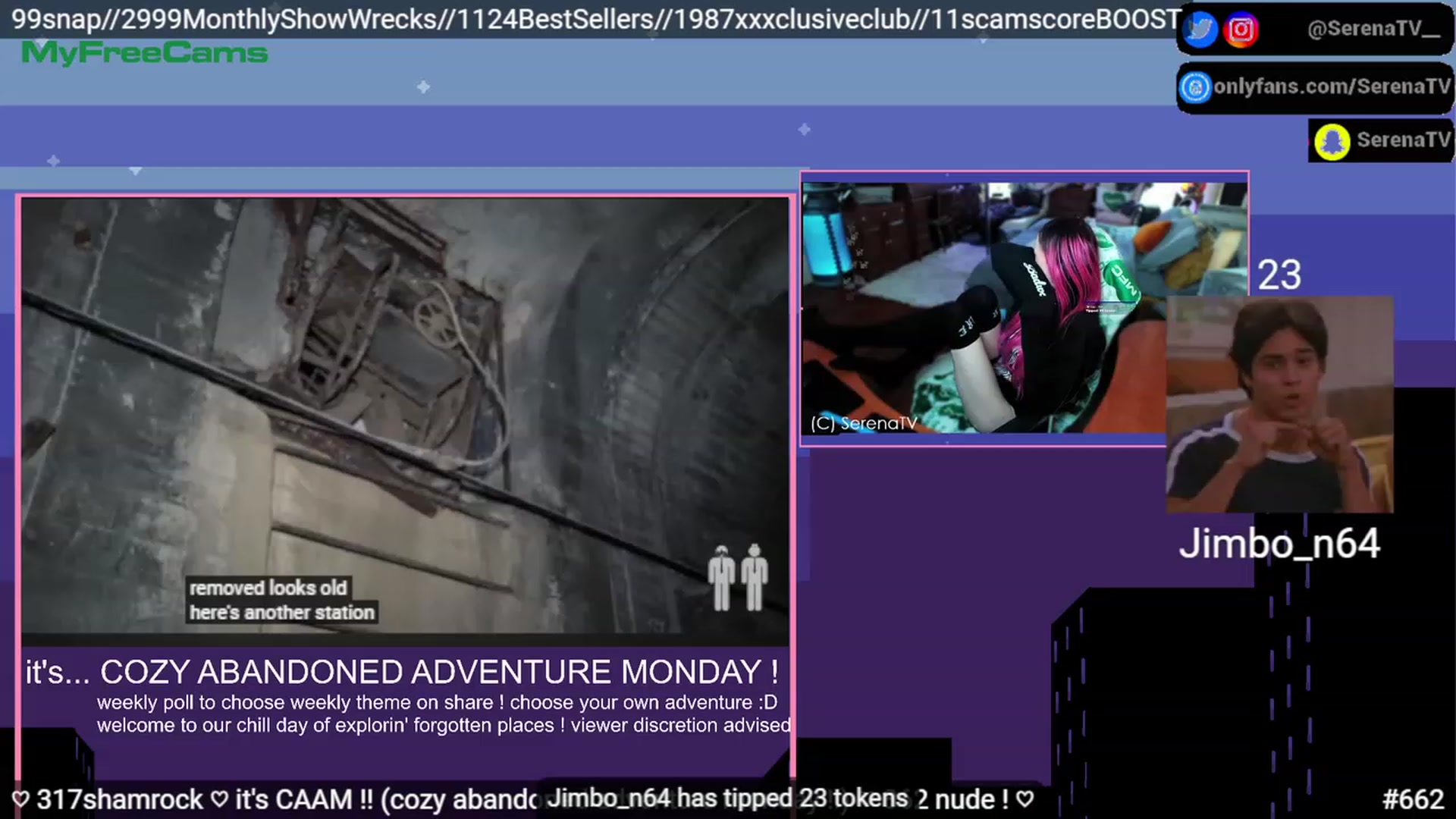Click the 'here's another station' subtitle
1456x819 pixels.
[282, 613]
